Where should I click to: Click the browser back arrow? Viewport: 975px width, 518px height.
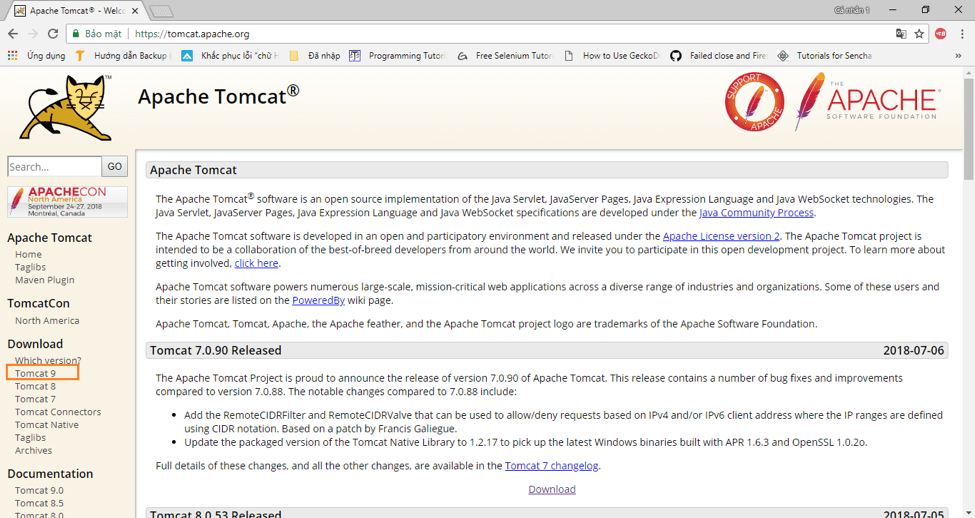12,34
